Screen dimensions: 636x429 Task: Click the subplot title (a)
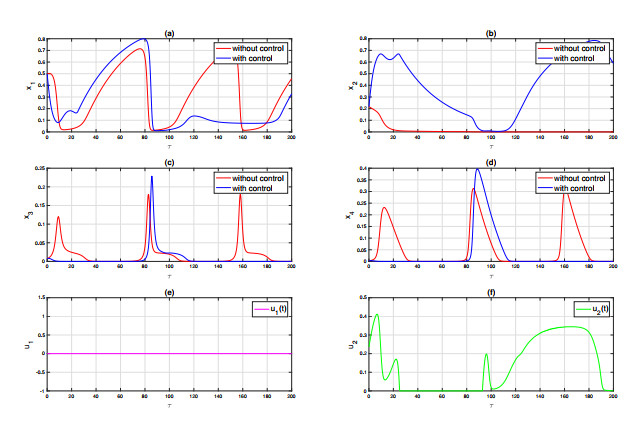pos(170,33)
